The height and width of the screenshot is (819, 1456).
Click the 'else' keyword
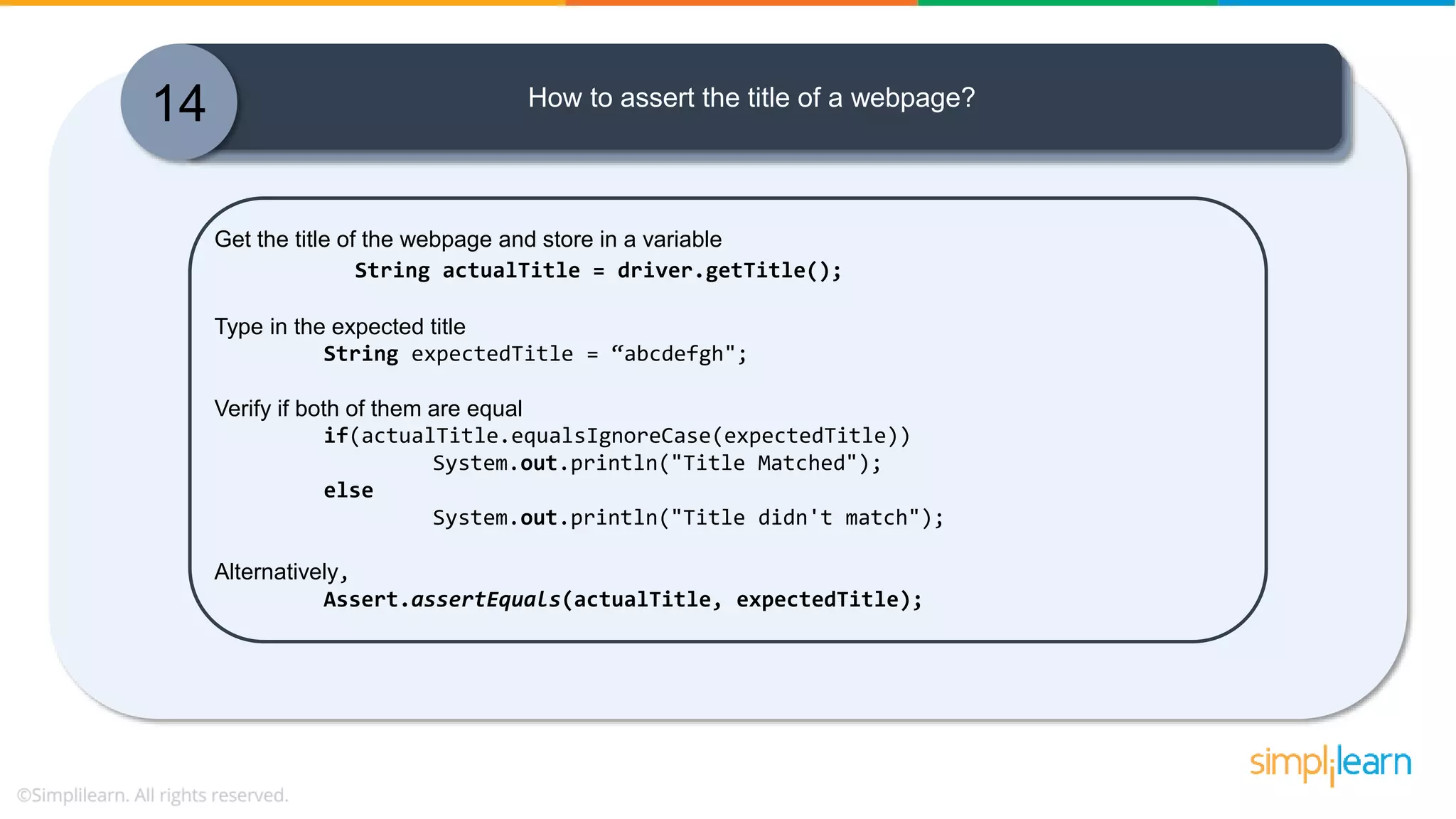348,491
